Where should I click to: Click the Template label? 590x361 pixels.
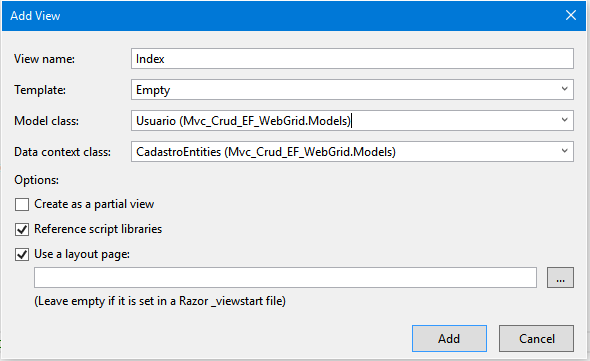(x=40, y=90)
